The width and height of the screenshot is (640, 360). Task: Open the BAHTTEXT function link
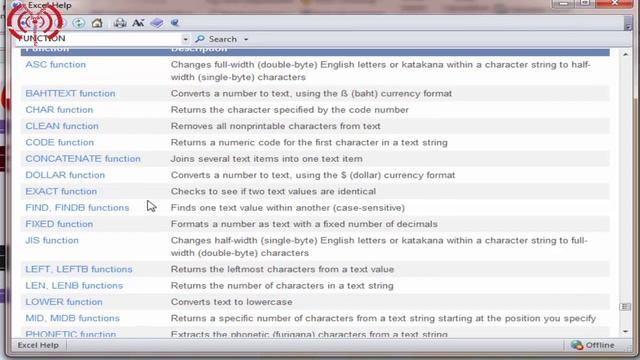click(x=70, y=93)
